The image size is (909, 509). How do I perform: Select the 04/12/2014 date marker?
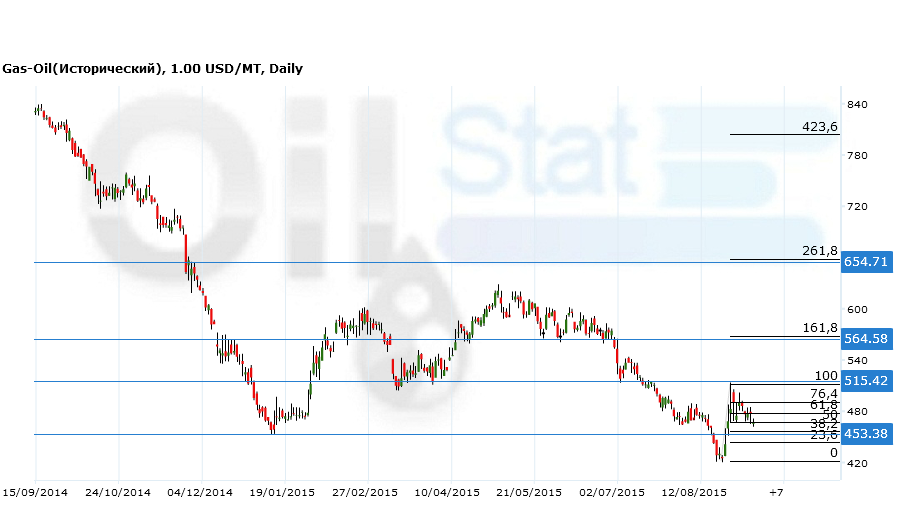pos(201,492)
